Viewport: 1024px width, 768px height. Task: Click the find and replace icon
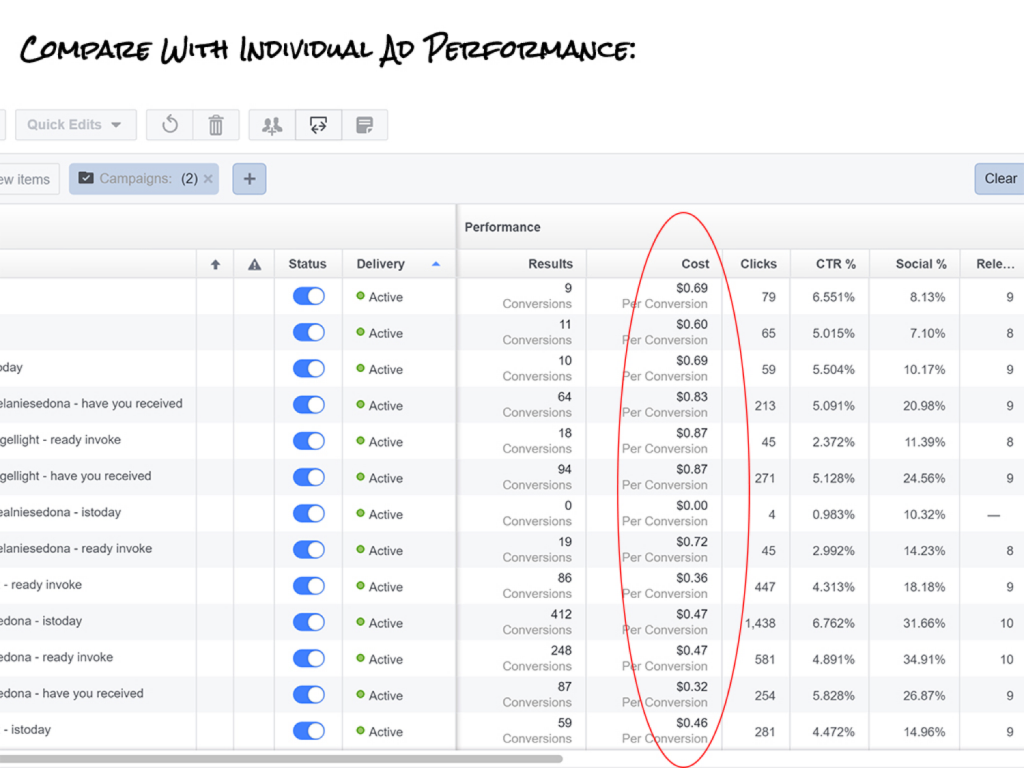(x=318, y=125)
